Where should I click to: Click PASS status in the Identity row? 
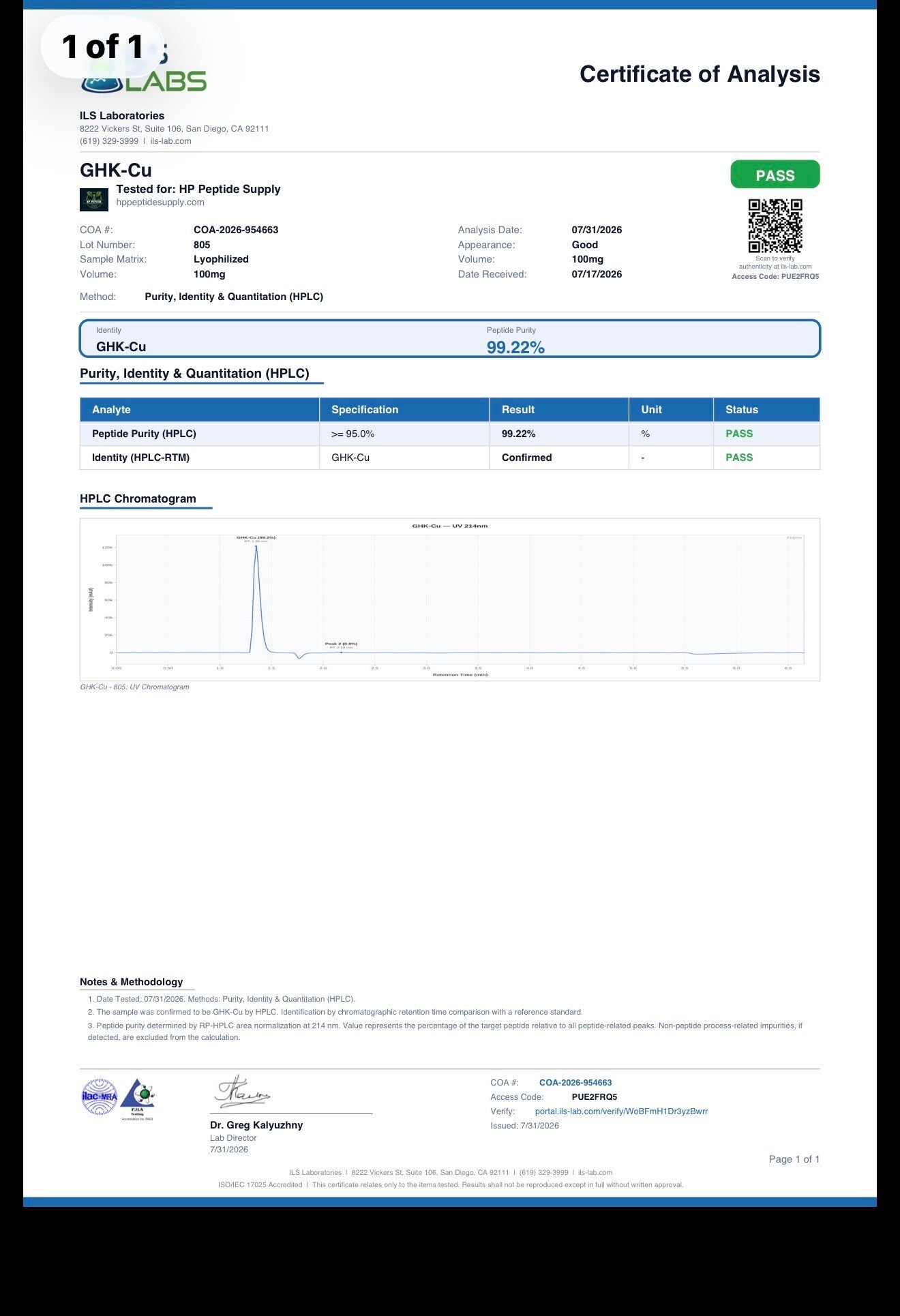tap(739, 458)
